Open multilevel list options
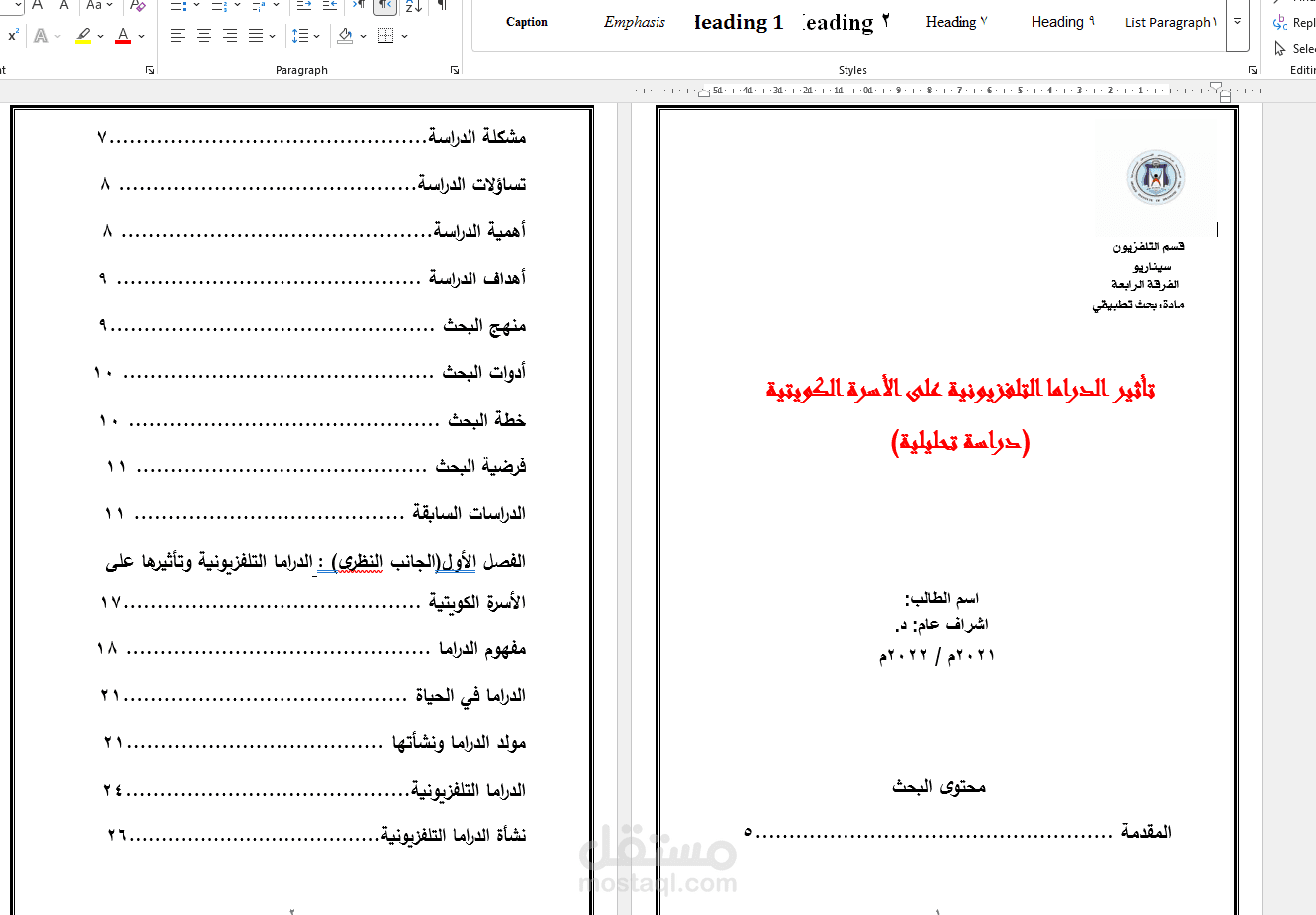1316x915 pixels. click(x=258, y=6)
